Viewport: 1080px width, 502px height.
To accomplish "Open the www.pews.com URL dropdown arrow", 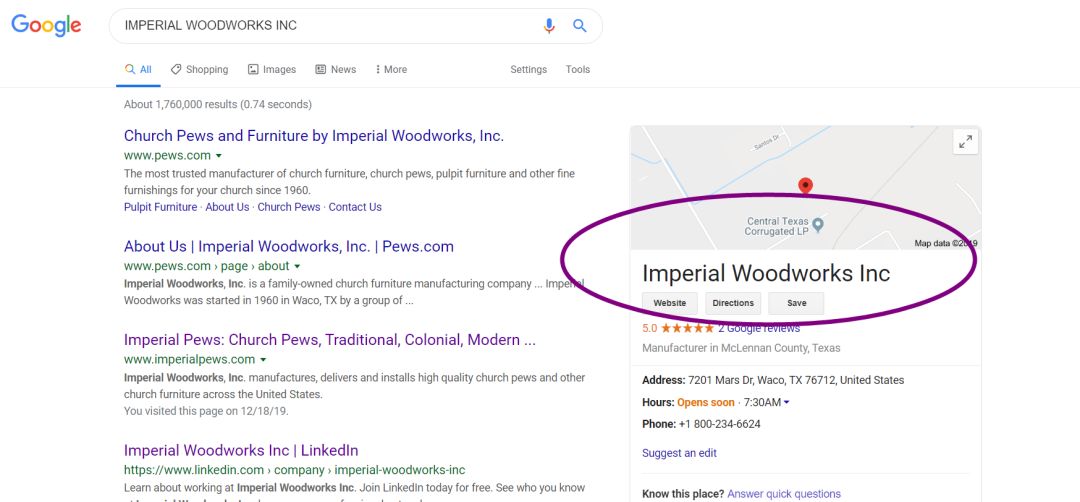I will 218,156.
